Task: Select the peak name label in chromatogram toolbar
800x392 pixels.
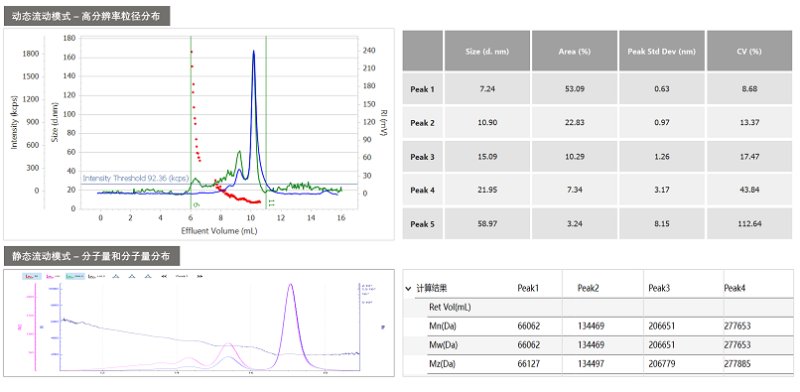Action: point(182,276)
